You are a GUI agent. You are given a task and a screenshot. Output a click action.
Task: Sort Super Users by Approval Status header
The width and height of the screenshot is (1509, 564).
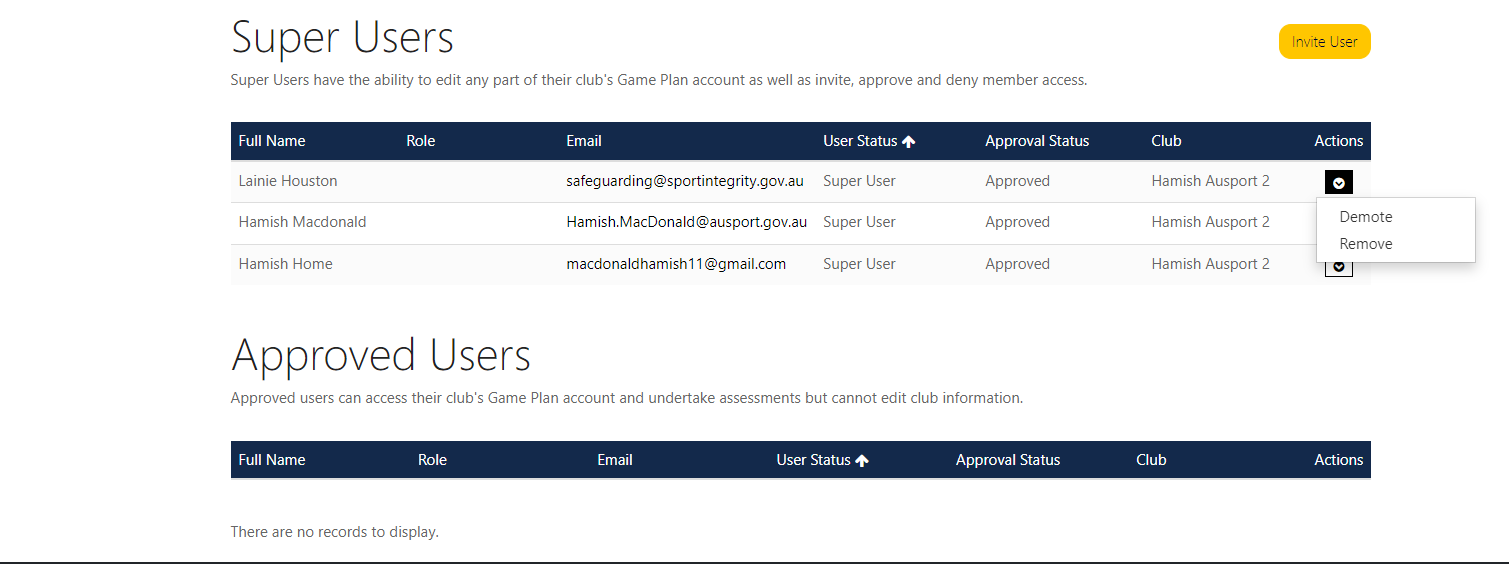(x=1037, y=141)
